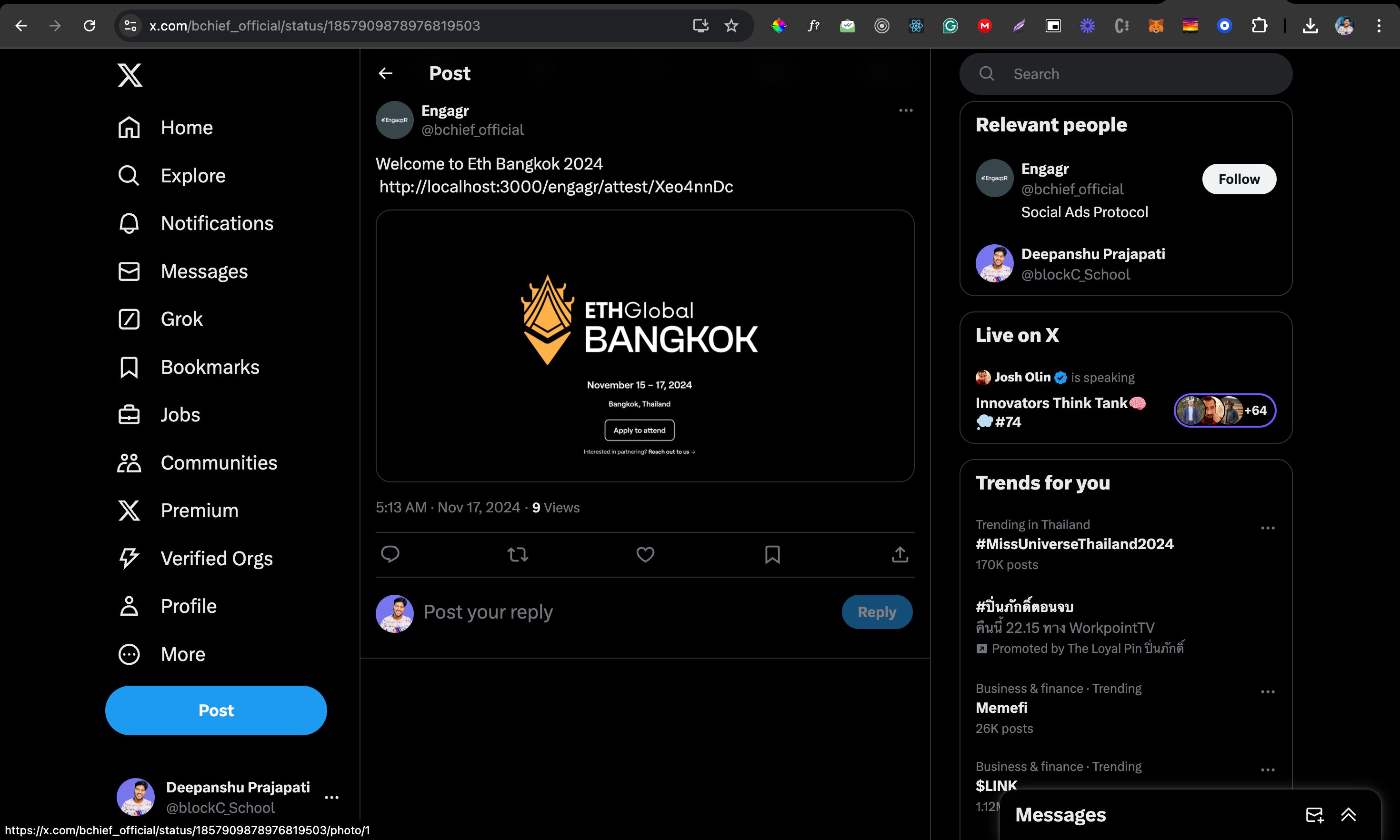This screenshot has height=840, width=1400.
Task: Open Chrome three-dot menu
Action: tap(1379, 25)
